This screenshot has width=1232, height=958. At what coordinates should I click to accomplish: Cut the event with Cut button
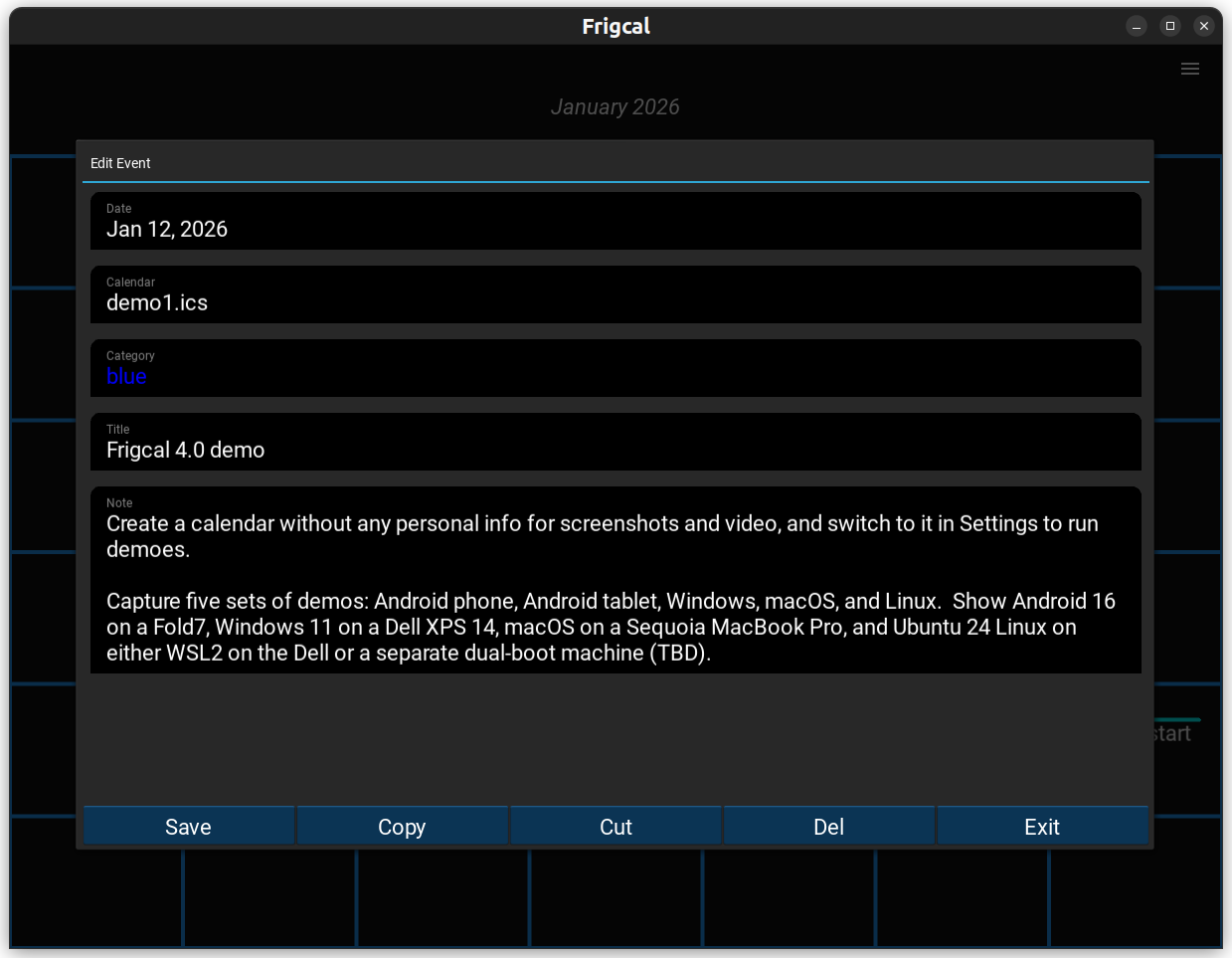click(616, 826)
